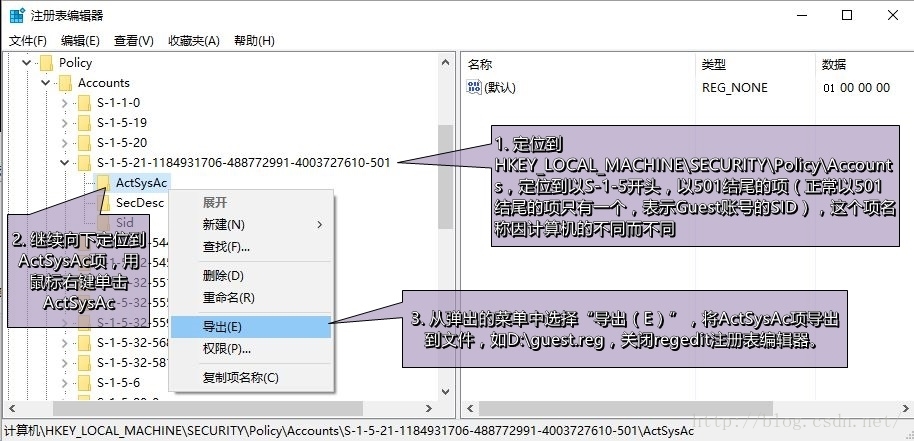
Task: Expand the S-1-1-0 key
Action: pos(65,103)
